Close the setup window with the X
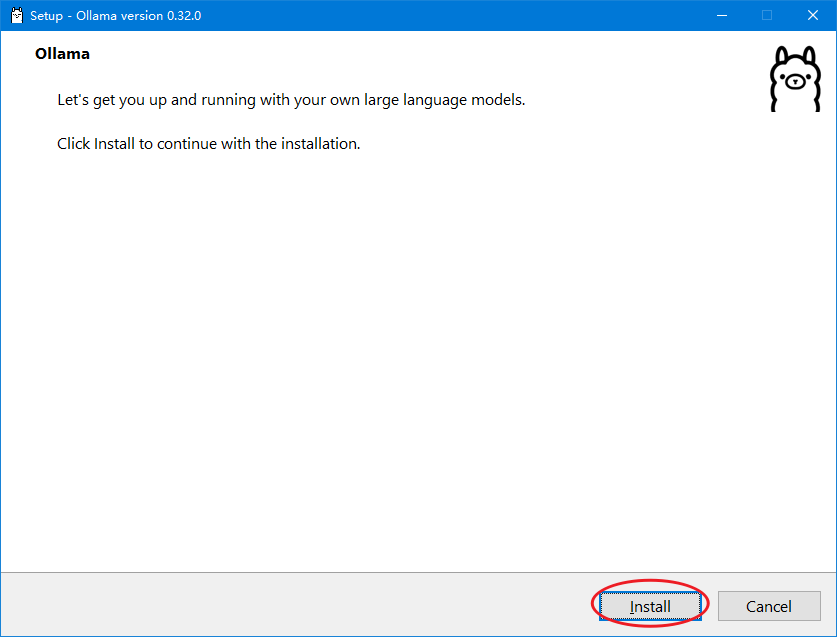The height and width of the screenshot is (637, 837). tap(812, 15)
